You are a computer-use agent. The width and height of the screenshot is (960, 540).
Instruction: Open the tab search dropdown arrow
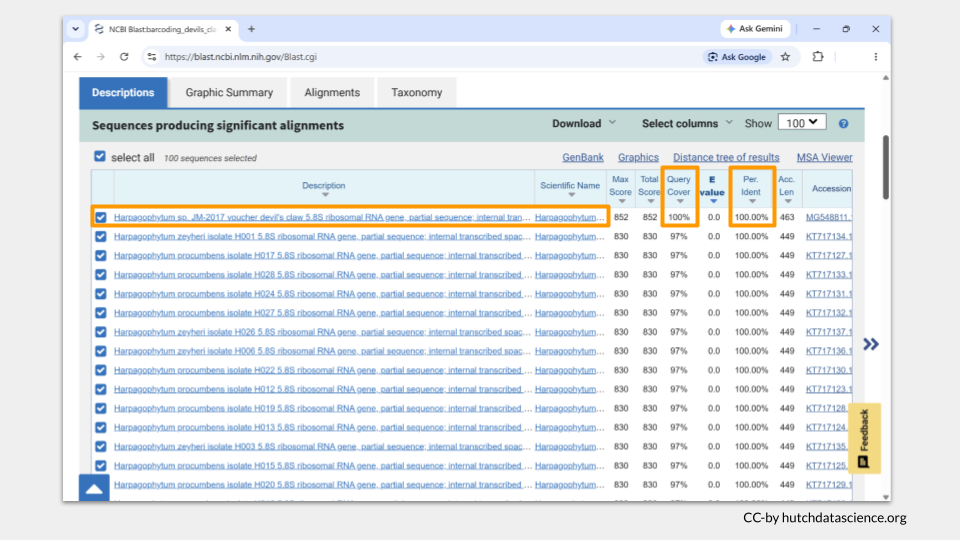tap(75, 29)
